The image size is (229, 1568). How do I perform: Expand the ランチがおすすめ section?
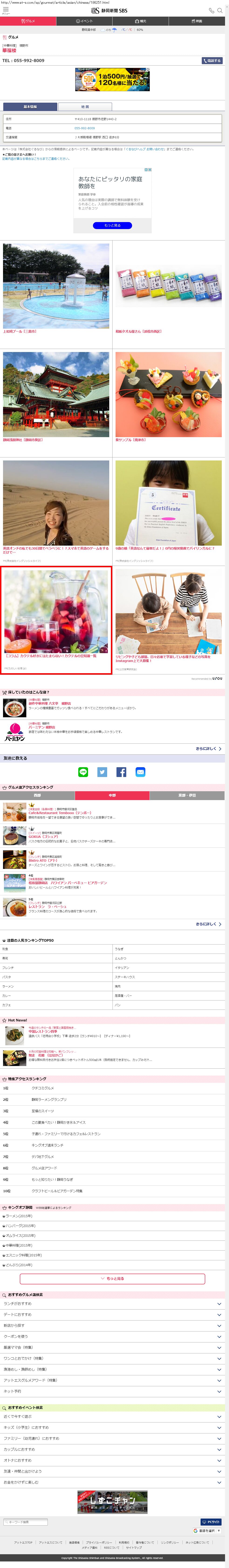114,1303
